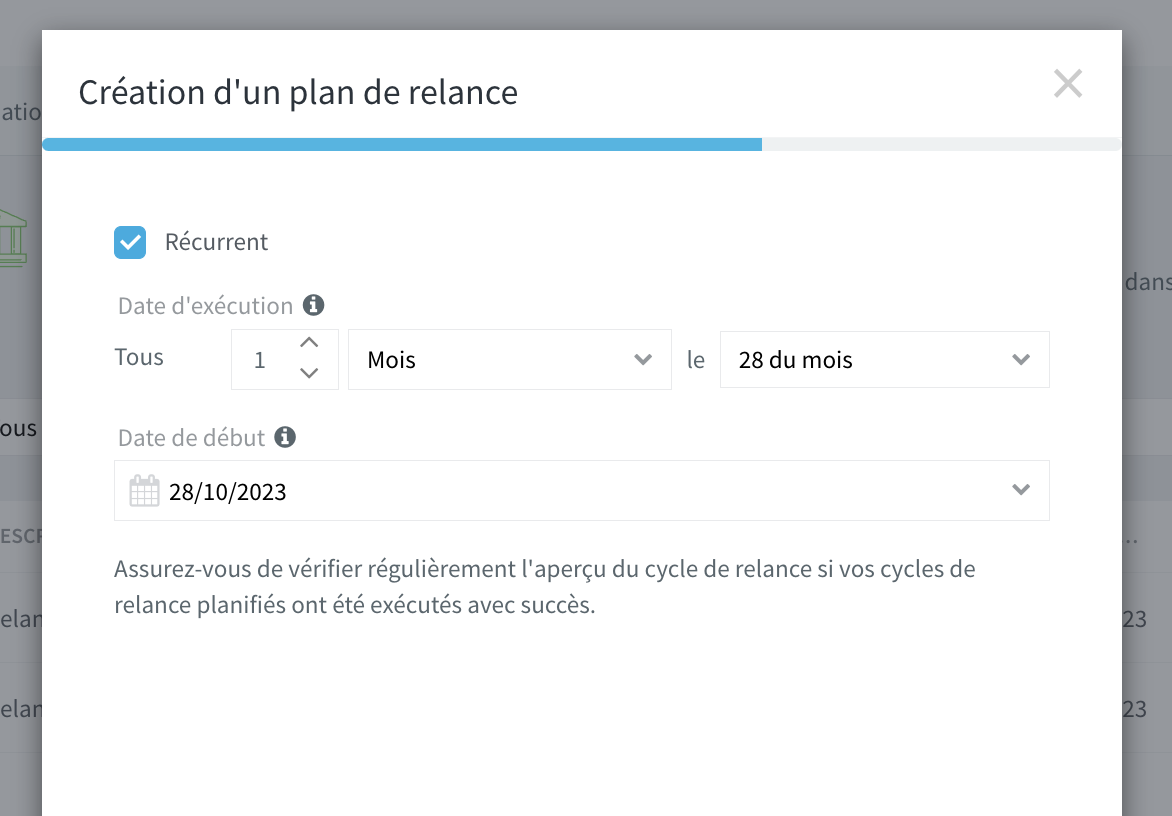The width and height of the screenshot is (1172, 816).
Task: Open the Mois period dropdown
Action: coord(510,359)
